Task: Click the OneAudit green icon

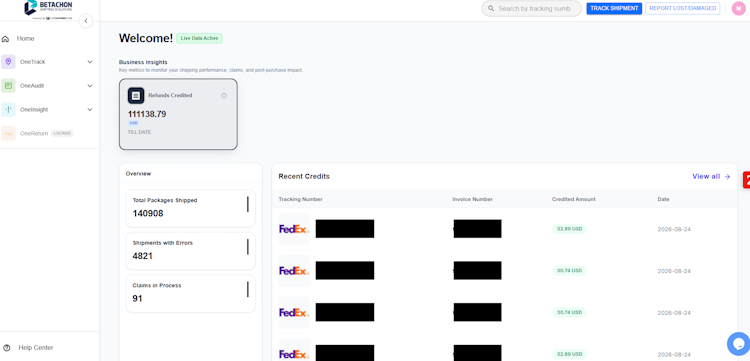Action: coord(8,86)
